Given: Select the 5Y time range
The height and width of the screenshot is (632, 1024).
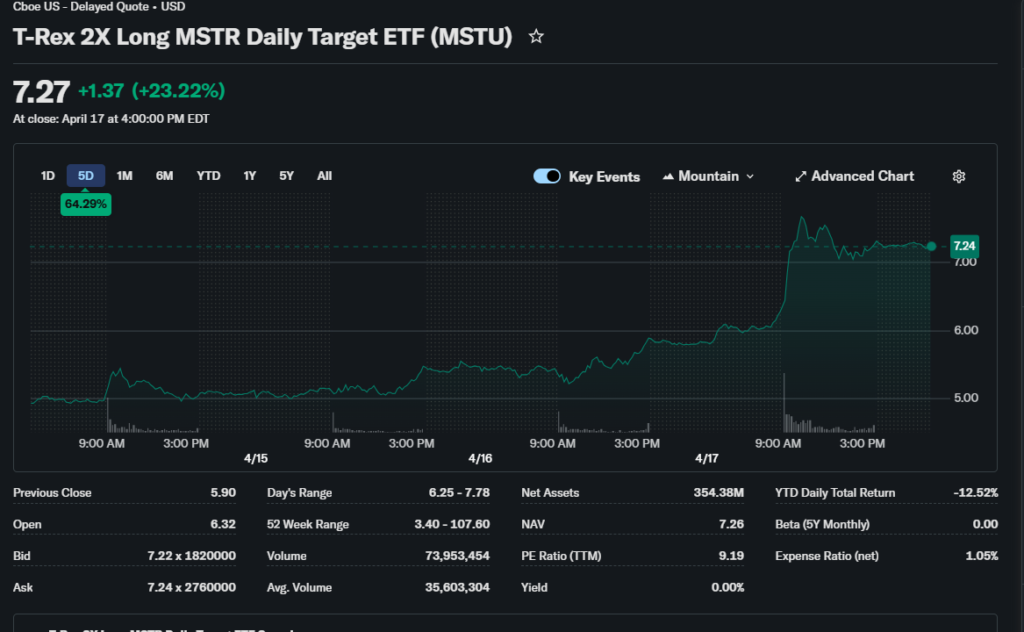Looking at the screenshot, I should click(x=287, y=176).
